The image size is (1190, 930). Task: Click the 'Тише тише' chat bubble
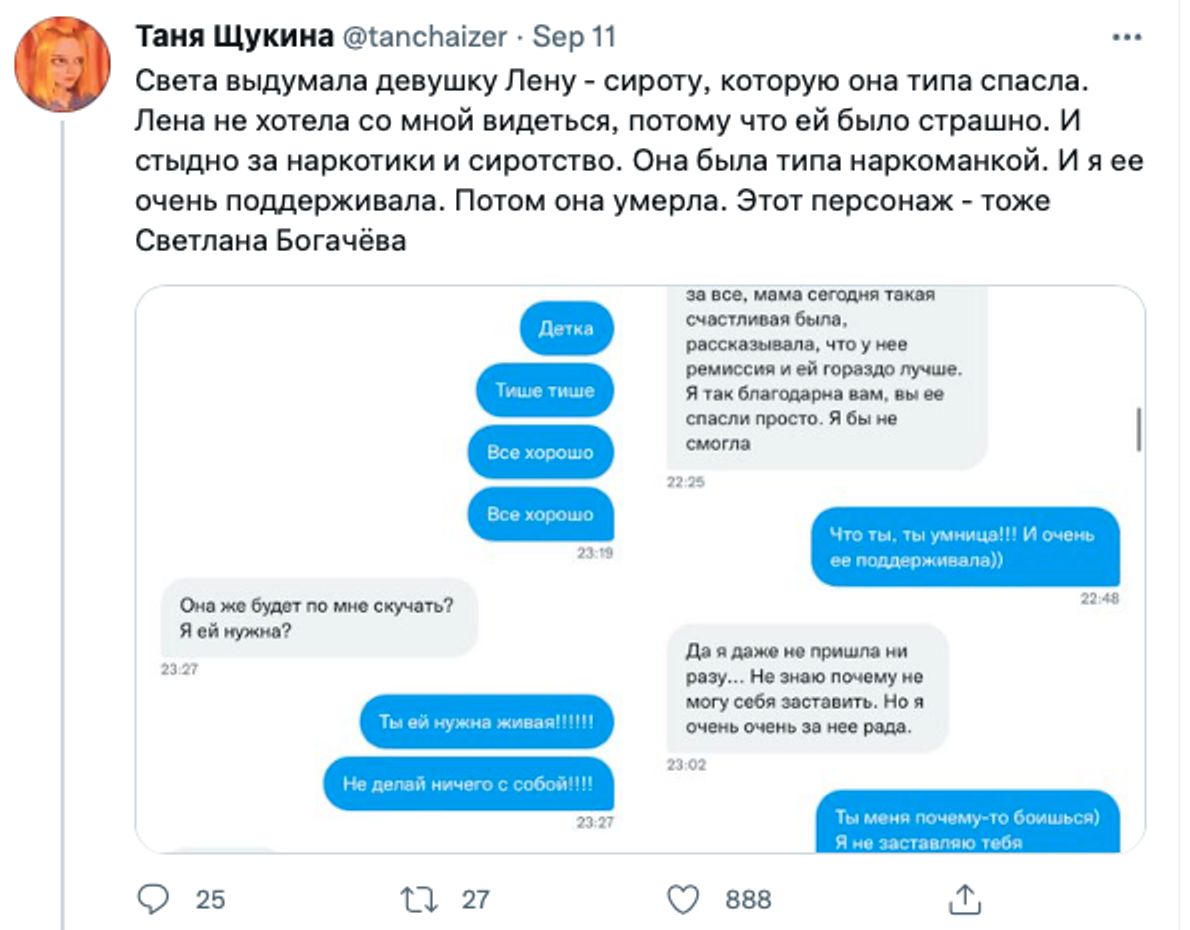[x=544, y=390]
